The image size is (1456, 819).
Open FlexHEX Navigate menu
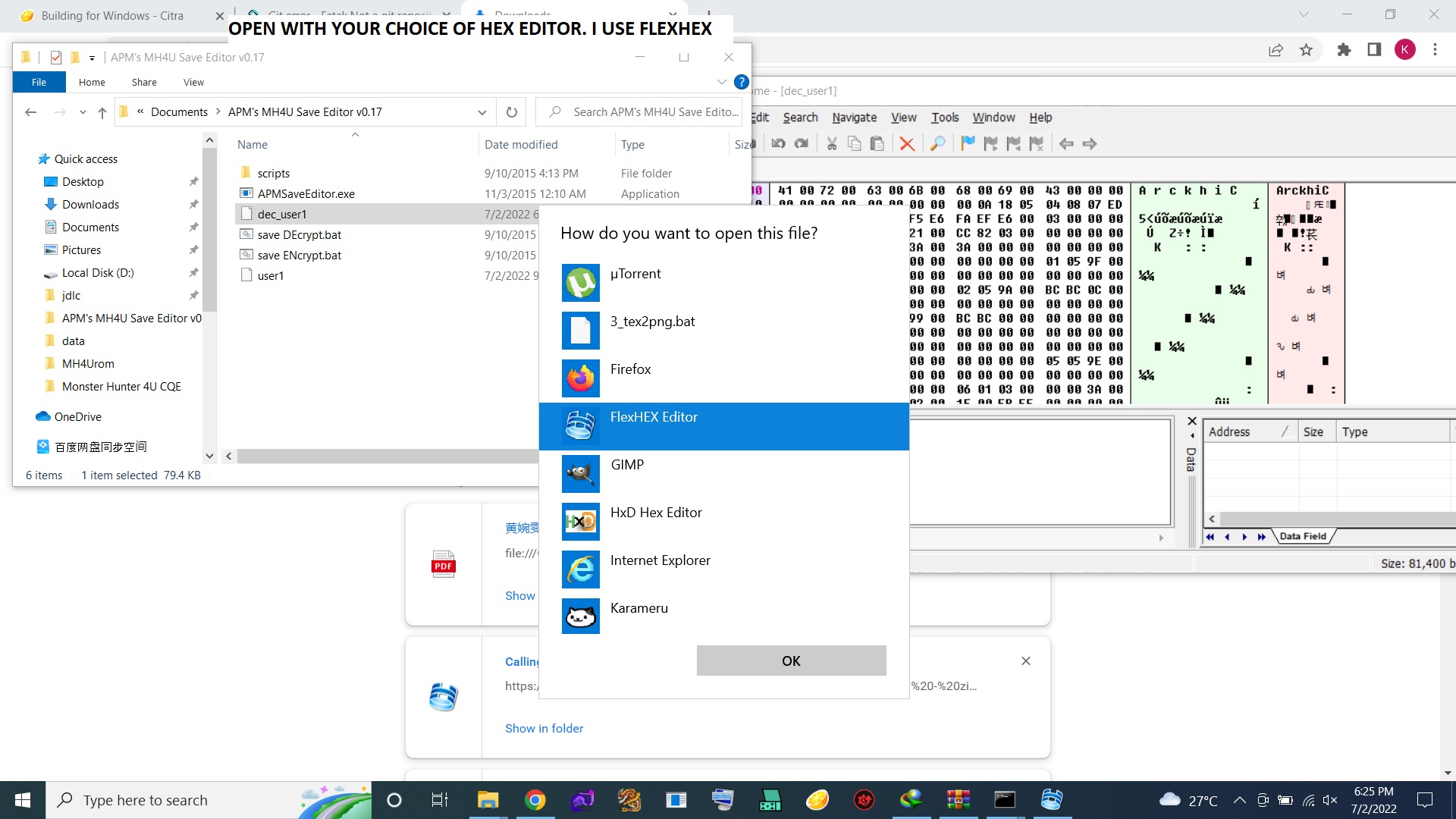tap(854, 118)
